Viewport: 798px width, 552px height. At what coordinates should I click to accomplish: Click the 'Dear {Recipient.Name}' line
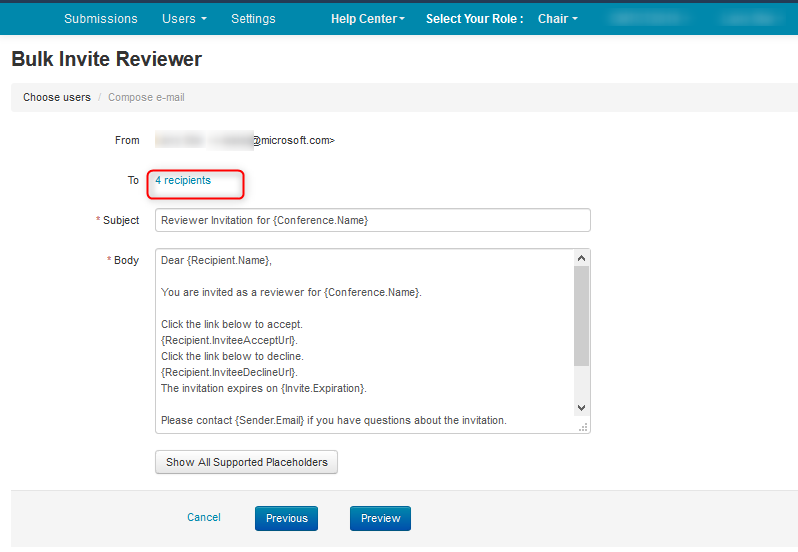click(x=216, y=260)
